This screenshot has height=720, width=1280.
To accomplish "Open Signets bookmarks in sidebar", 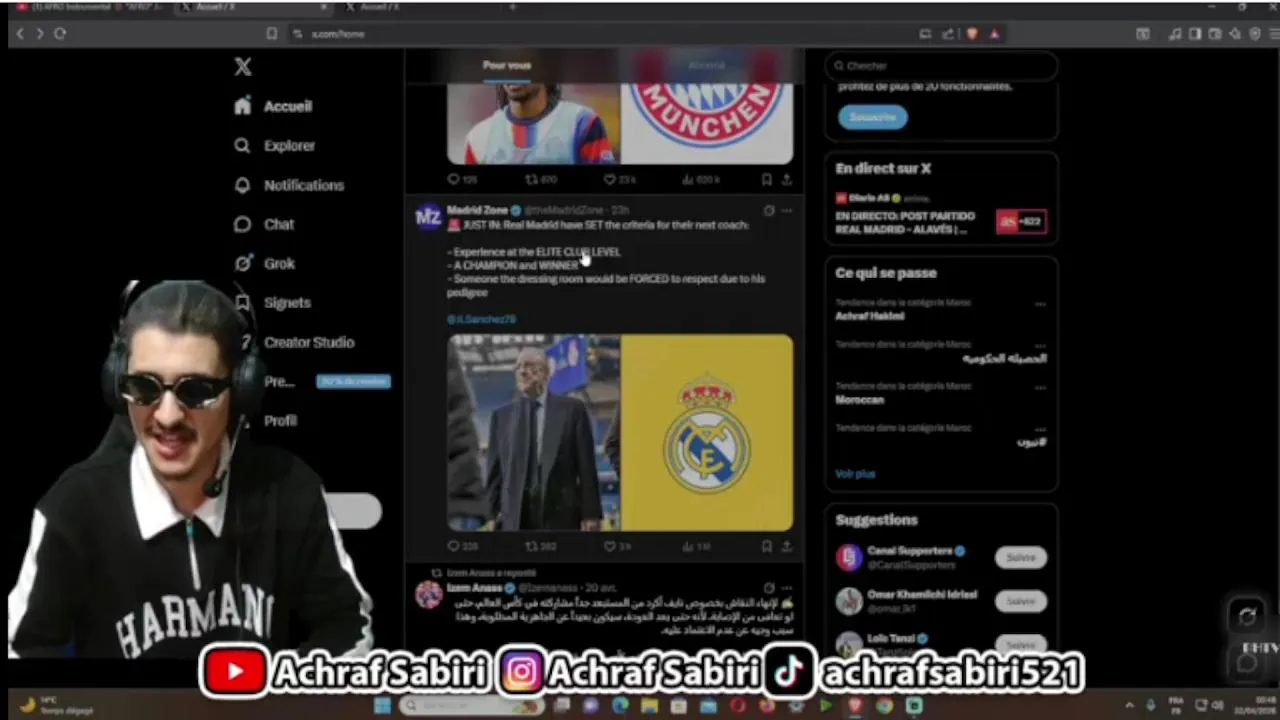I will point(272,302).
